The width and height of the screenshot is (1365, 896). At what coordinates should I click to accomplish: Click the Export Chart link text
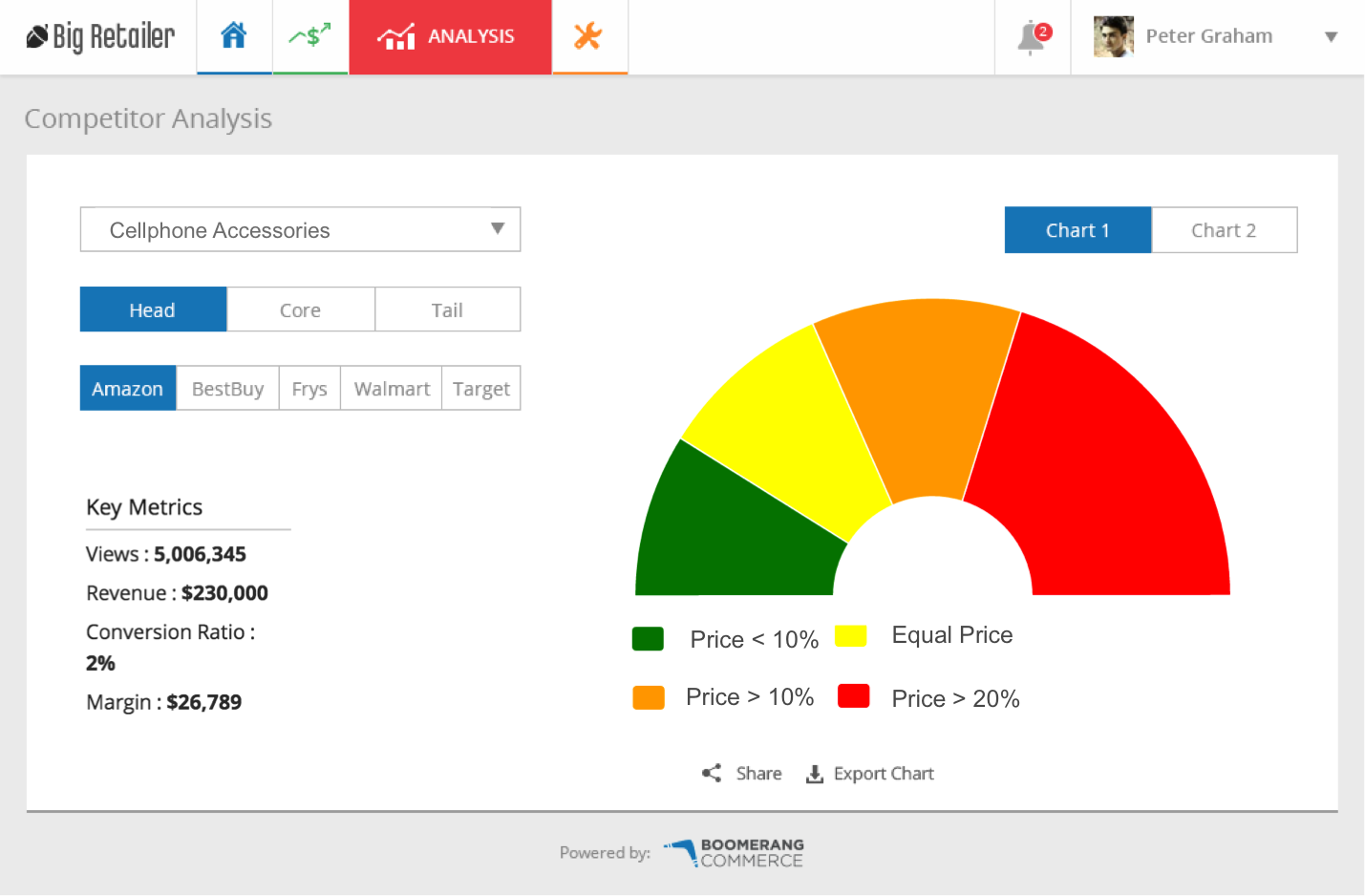click(x=884, y=774)
